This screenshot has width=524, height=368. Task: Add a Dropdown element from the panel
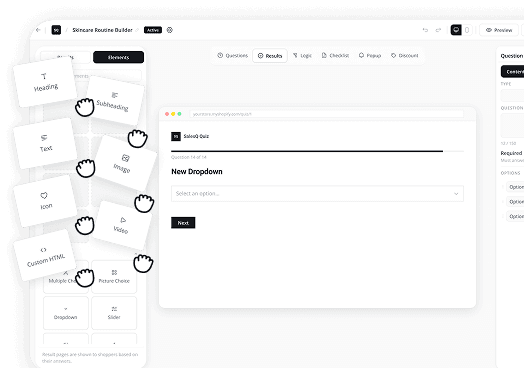tap(66, 313)
